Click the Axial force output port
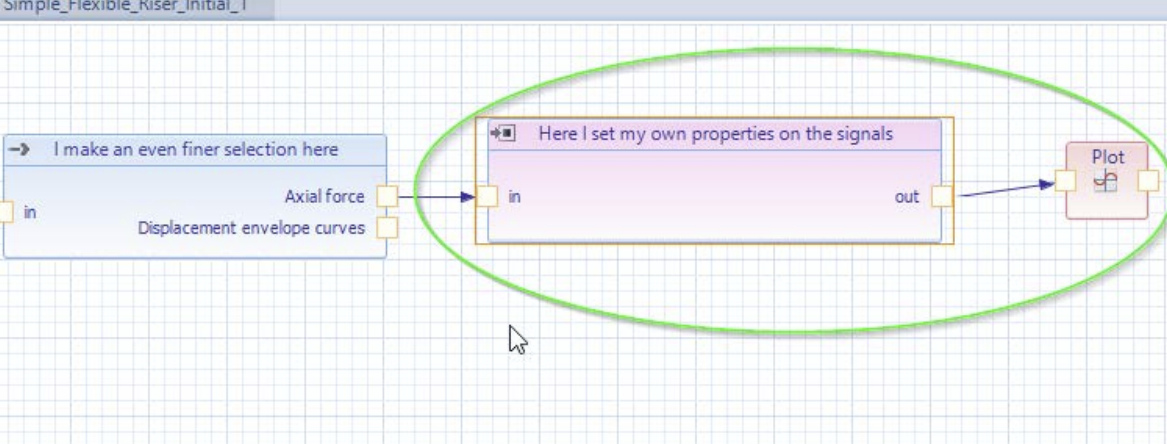 click(386, 197)
